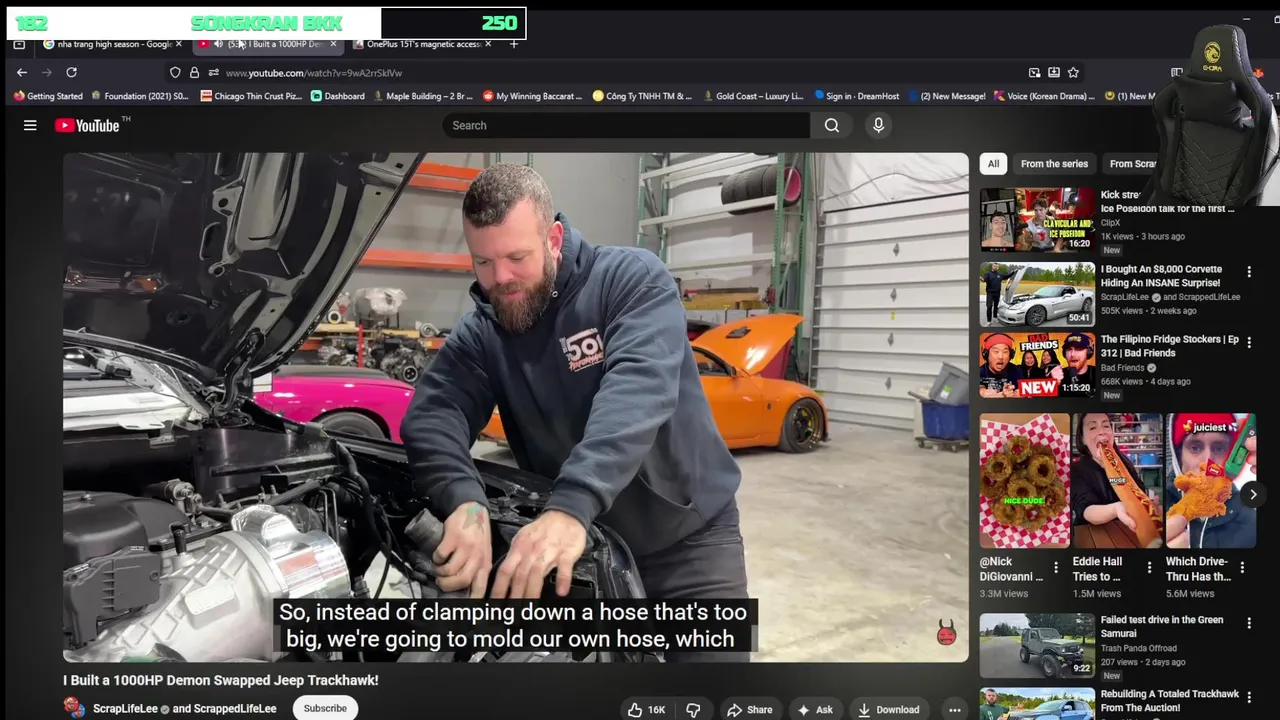1280x720 pixels.
Task: Open options for Eddie Hall short
Action: point(1149,568)
